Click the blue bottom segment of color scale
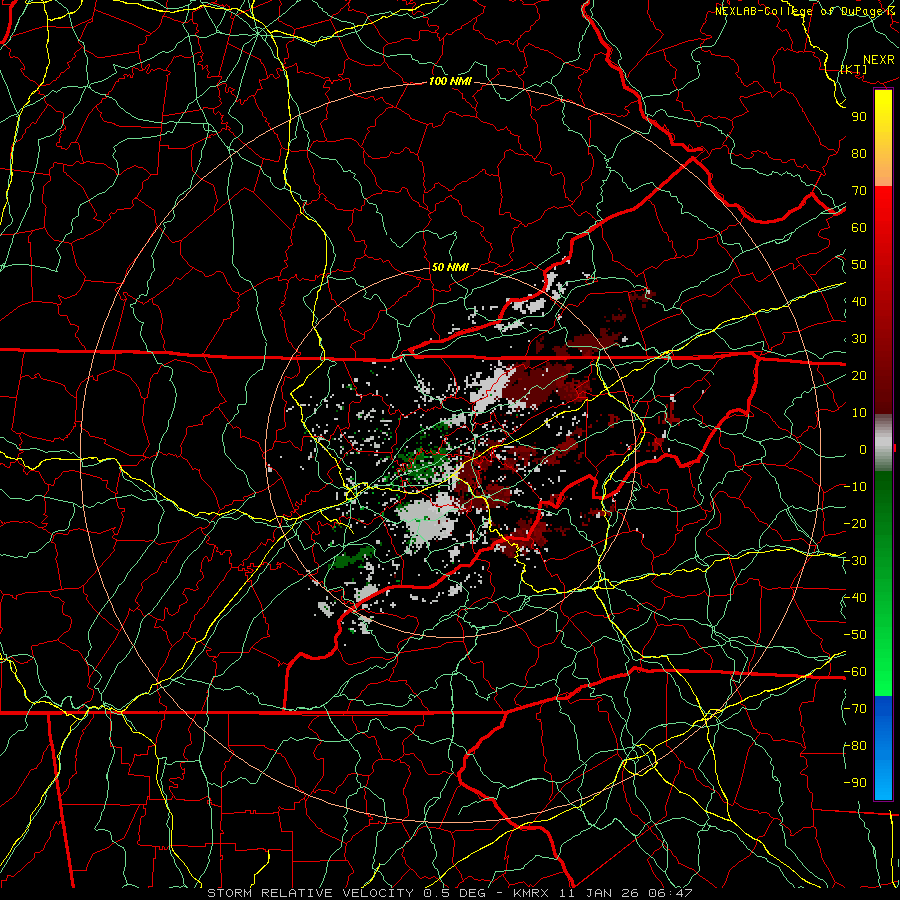The width and height of the screenshot is (900, 900). pos(883,748)
